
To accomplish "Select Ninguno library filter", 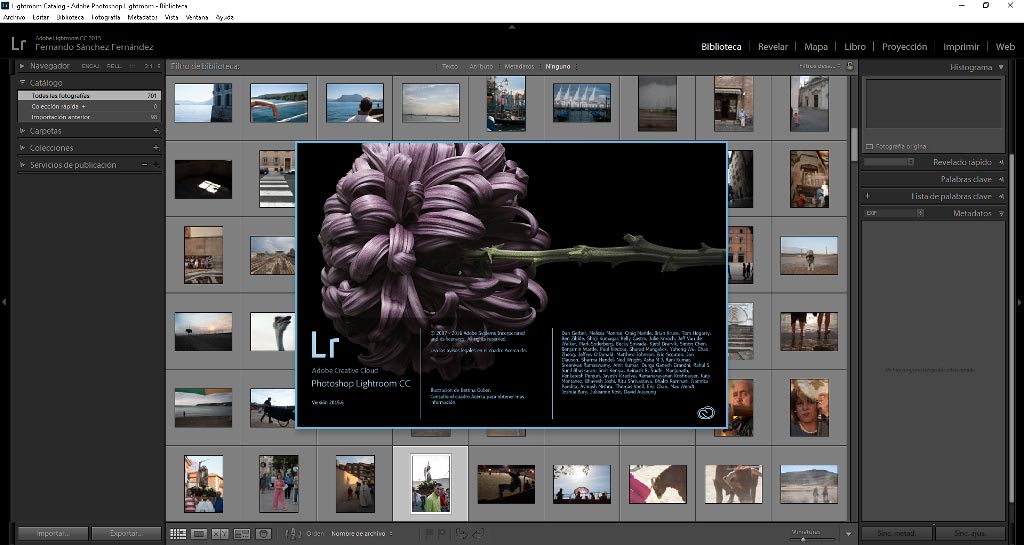I will coord(558,67).
